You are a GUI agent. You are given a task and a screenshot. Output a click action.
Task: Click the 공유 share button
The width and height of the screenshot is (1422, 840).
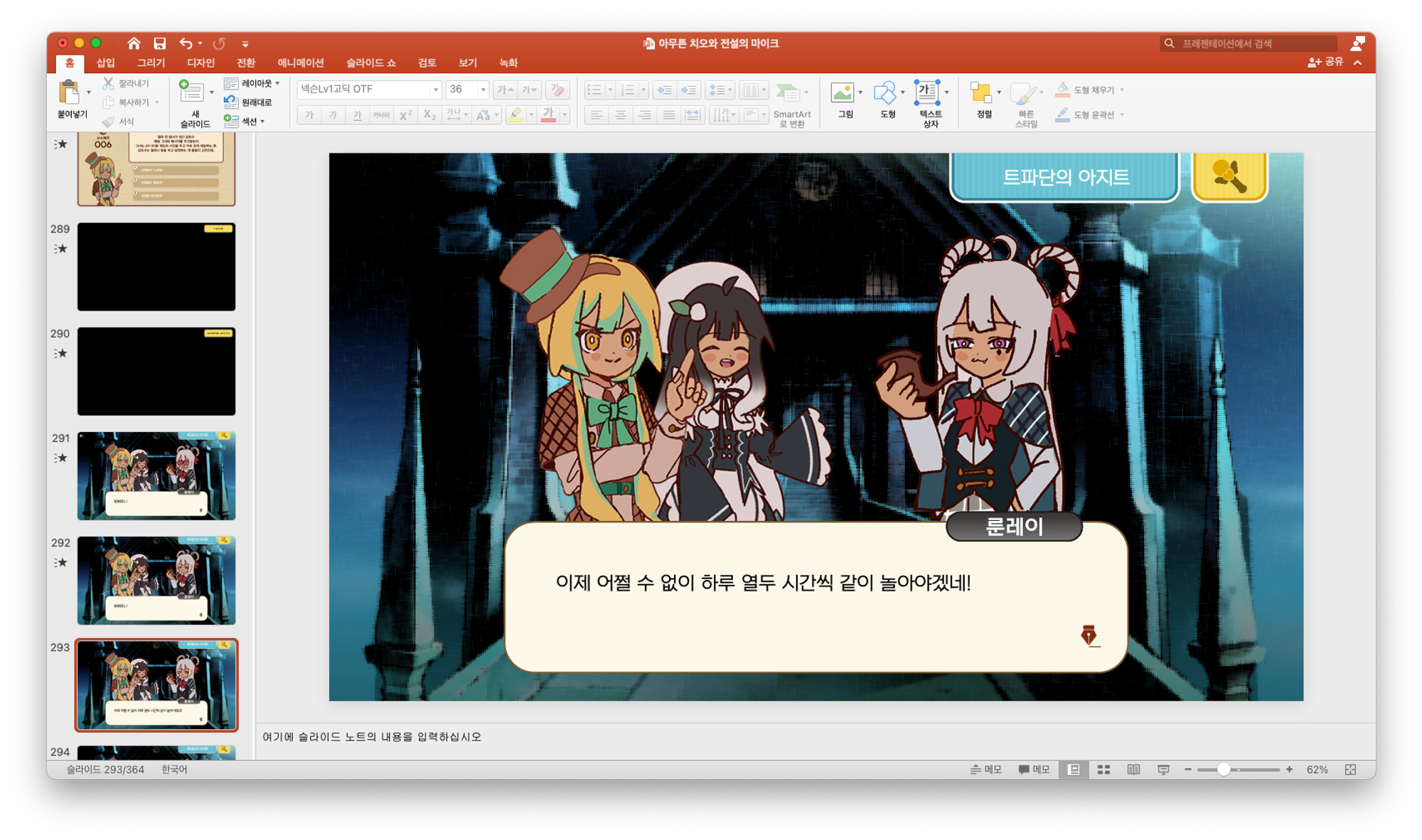1325,63
